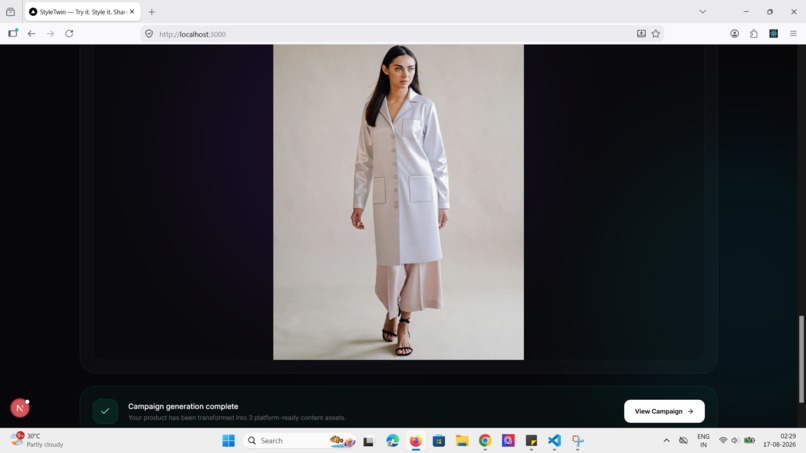Viewport: 806px width, 453px height.
Task: Click the green checkmark completion icon
Action: click(105, 411)
